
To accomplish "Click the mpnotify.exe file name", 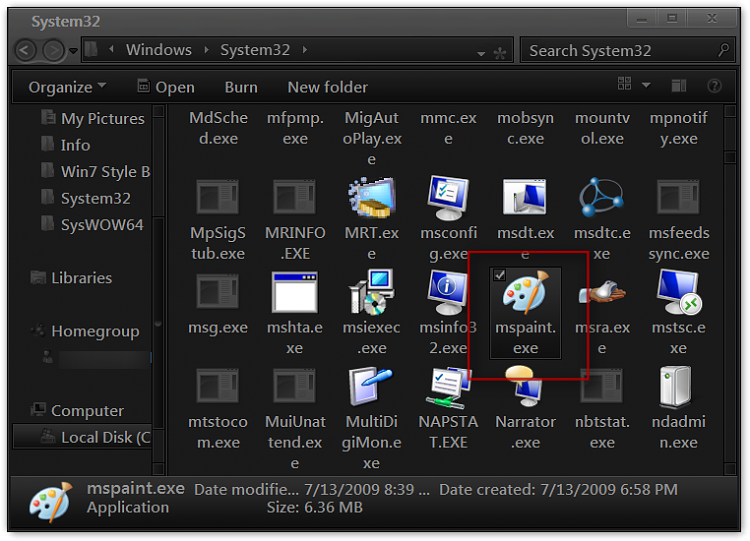I will click(678, 128).
